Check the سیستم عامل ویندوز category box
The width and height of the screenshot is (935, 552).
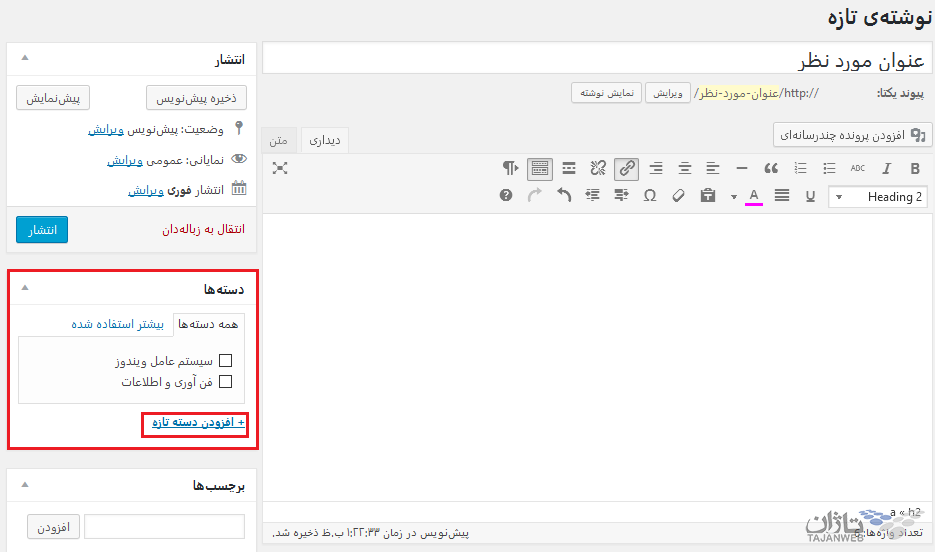[x=225, y=361]
